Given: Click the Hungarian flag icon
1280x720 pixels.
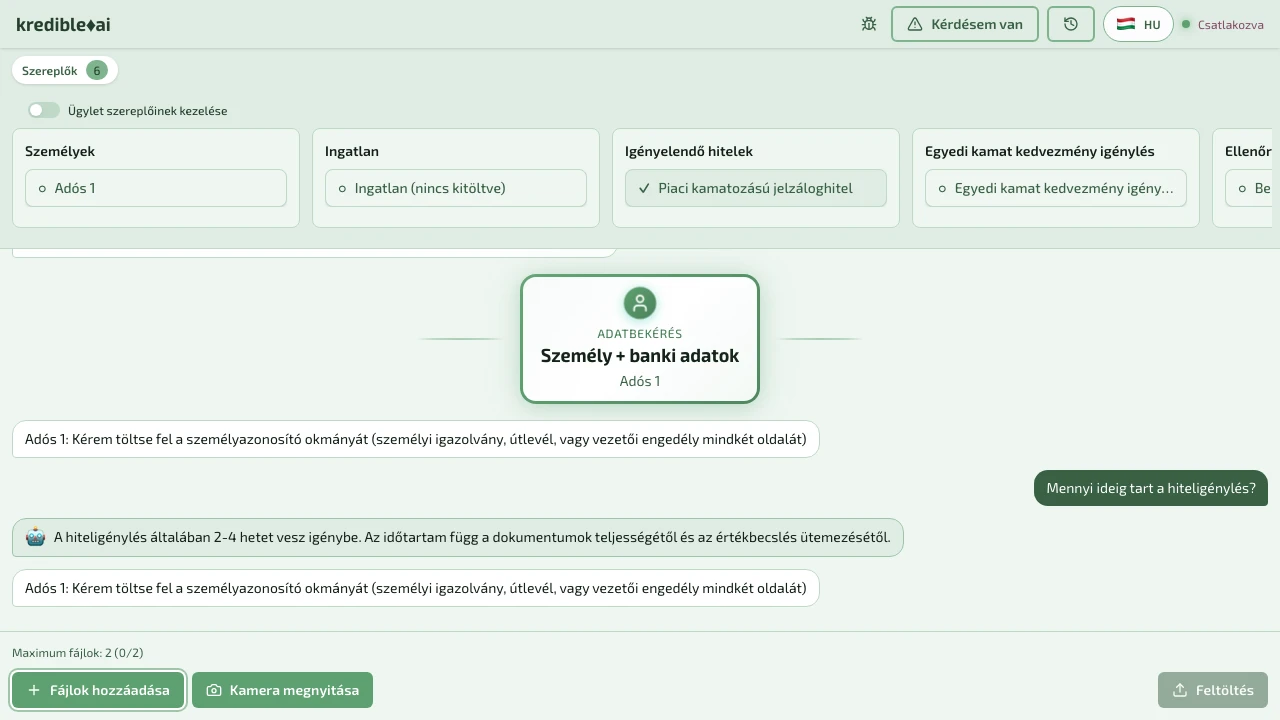Looking at the screenshot, I should [x=1126, y=24].
